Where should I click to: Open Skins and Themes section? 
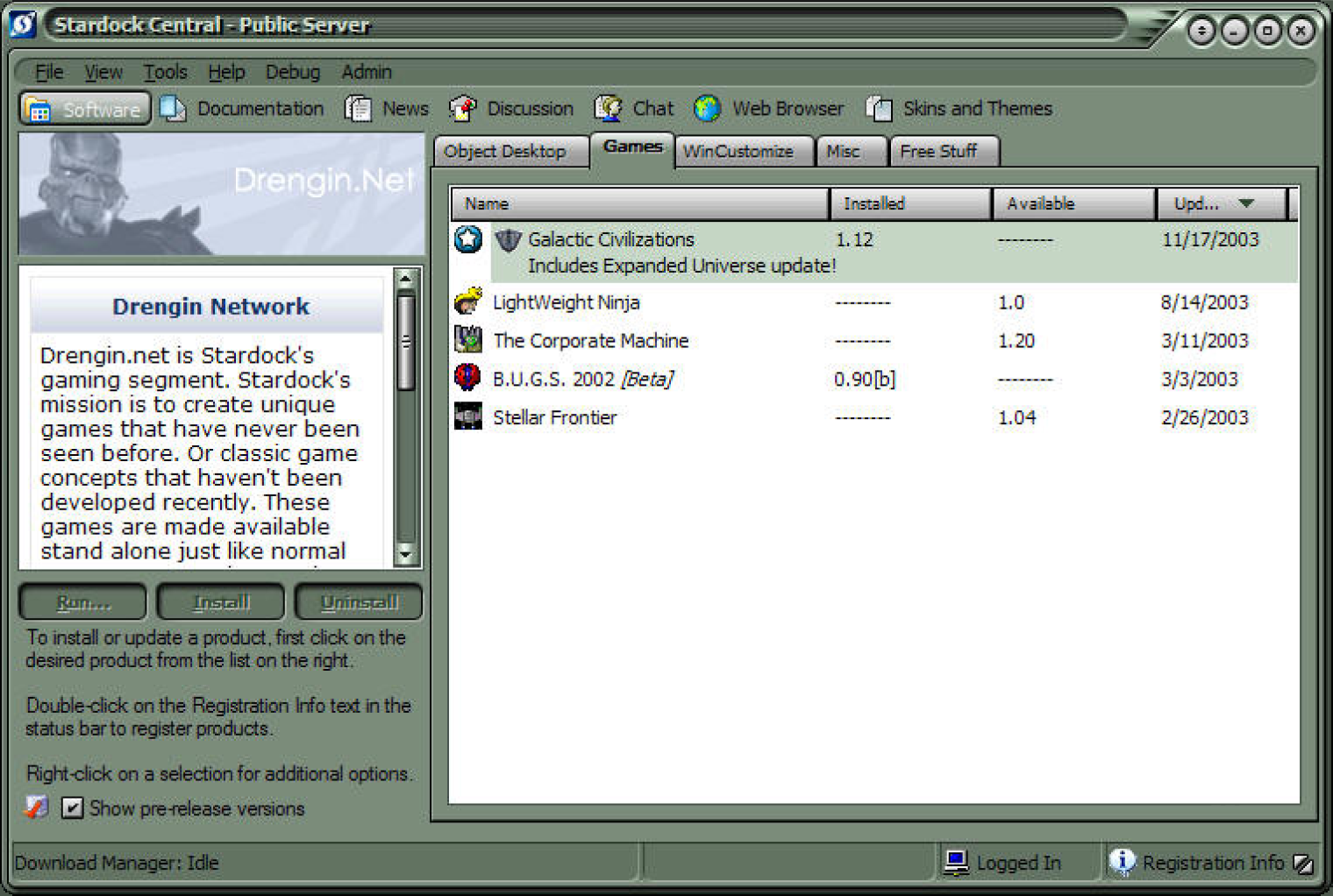pyautogui.click(x=959, y=109)
